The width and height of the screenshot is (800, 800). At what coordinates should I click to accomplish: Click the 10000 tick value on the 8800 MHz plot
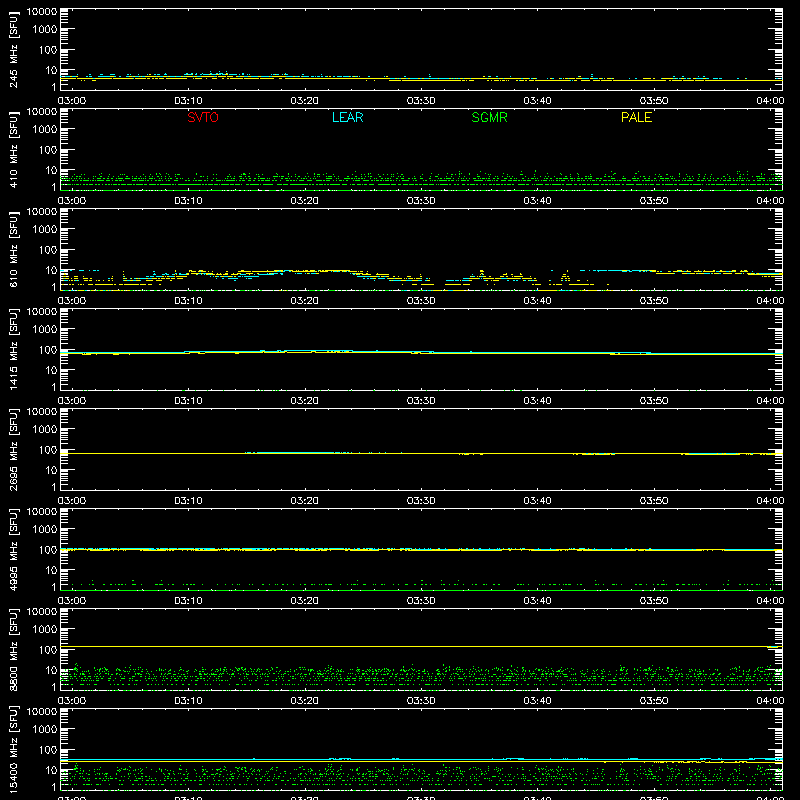[42, 612]
